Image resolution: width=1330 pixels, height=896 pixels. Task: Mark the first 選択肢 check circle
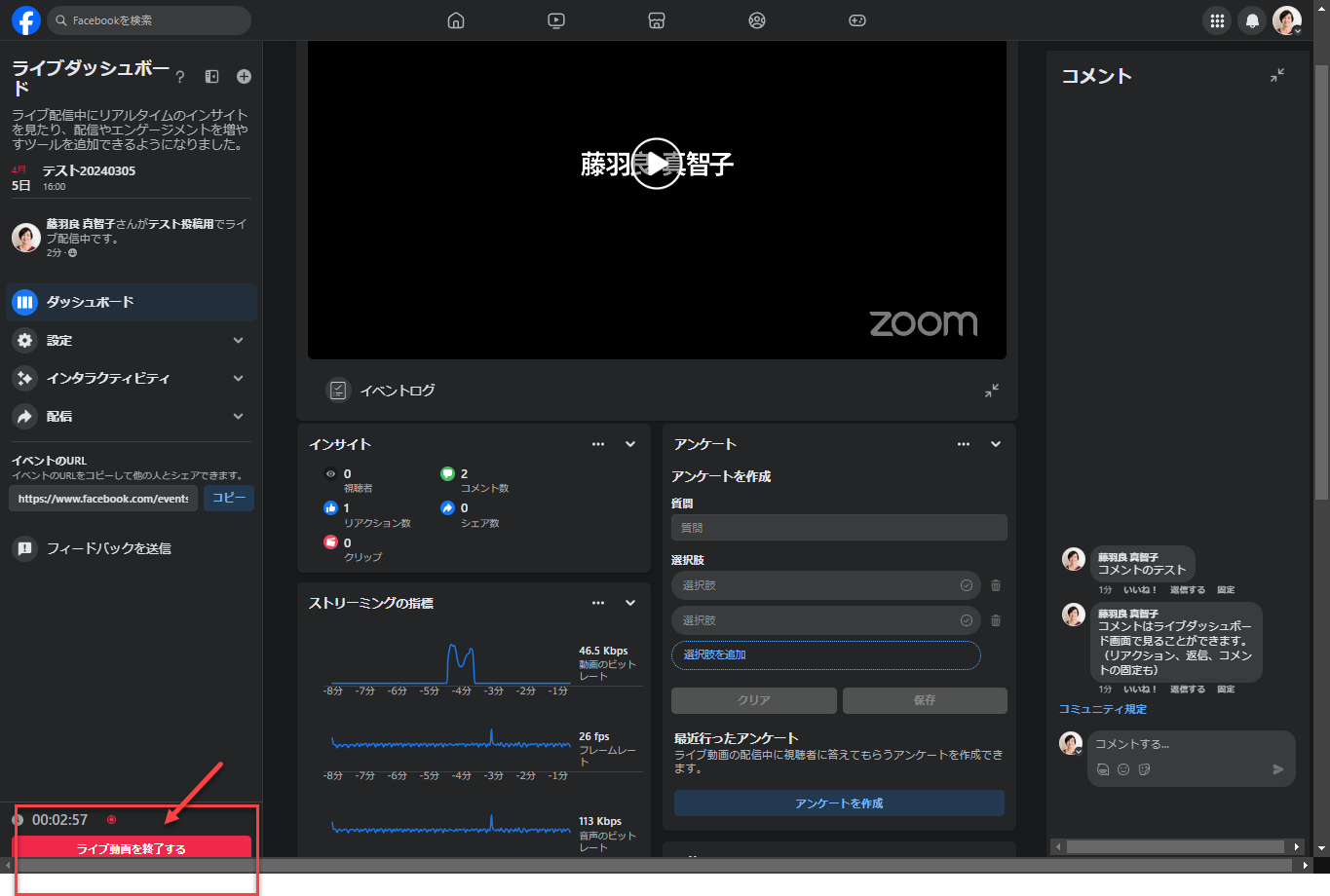point(967,585)
